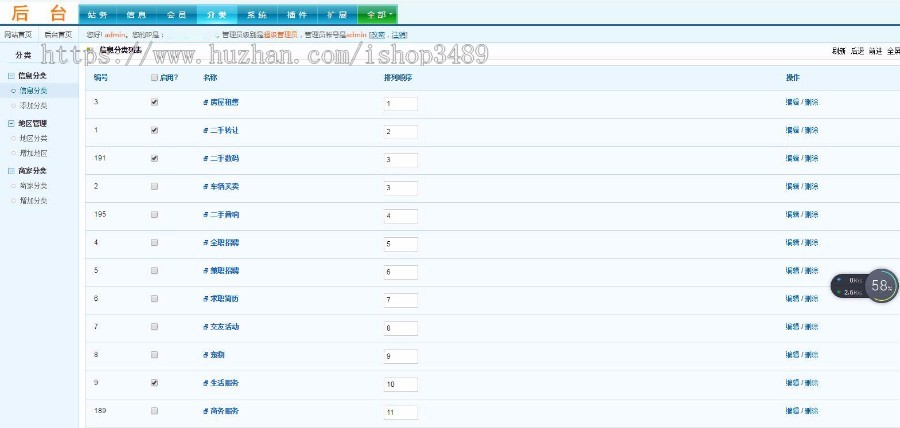Toggle the 启用 select-all checkbox in header
The width and height of the screenshot is (900, 428).
point(154,77)
